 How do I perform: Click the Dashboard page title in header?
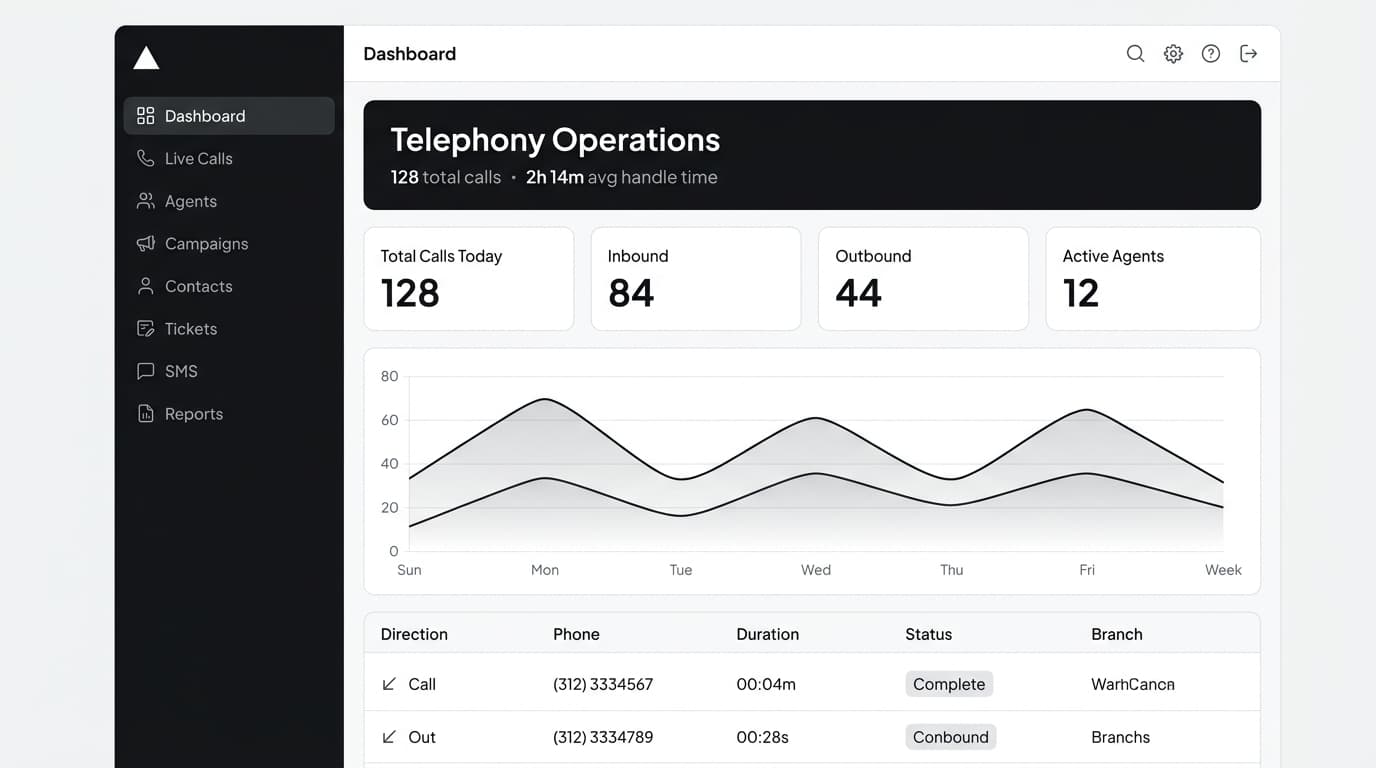click(409, 54)
